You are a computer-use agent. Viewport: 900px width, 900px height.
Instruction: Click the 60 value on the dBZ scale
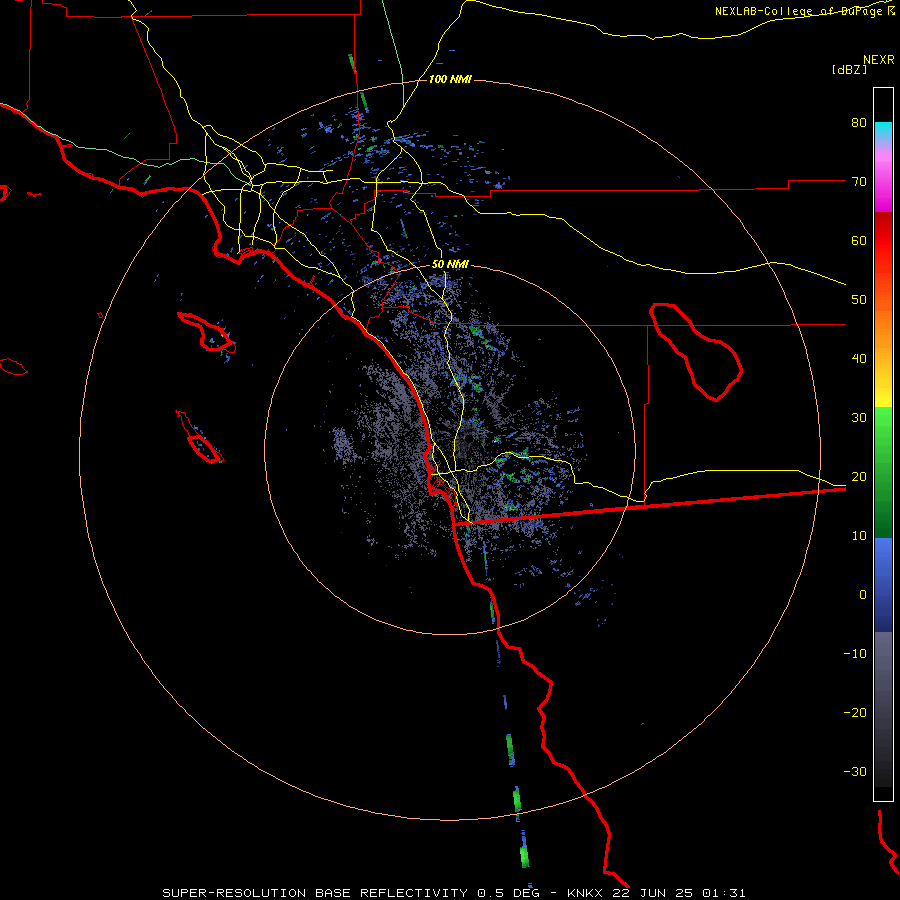click(x=859, y=240)
